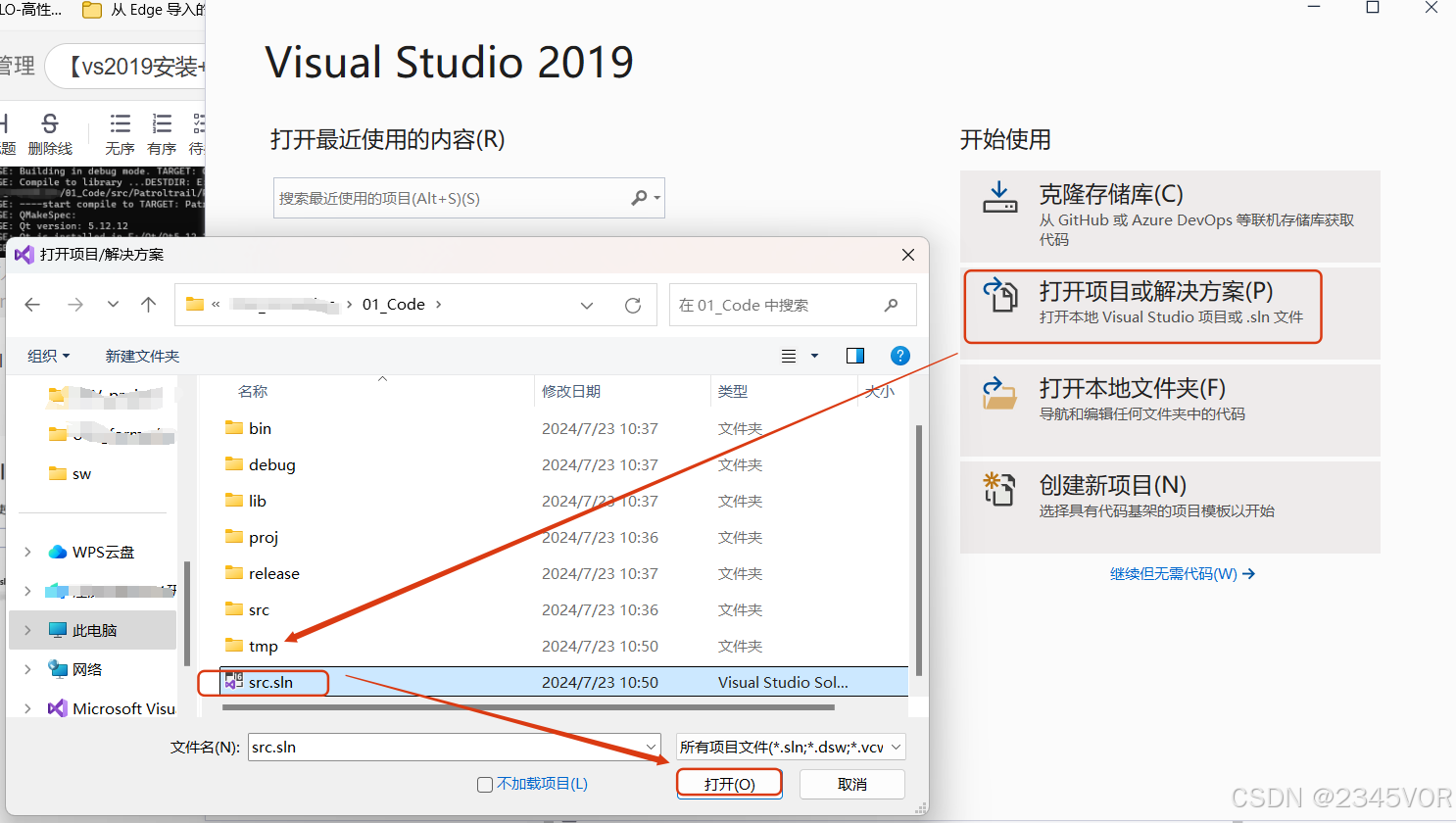Click the WPS云盘 cloud icon

click(x=58, y=552)
